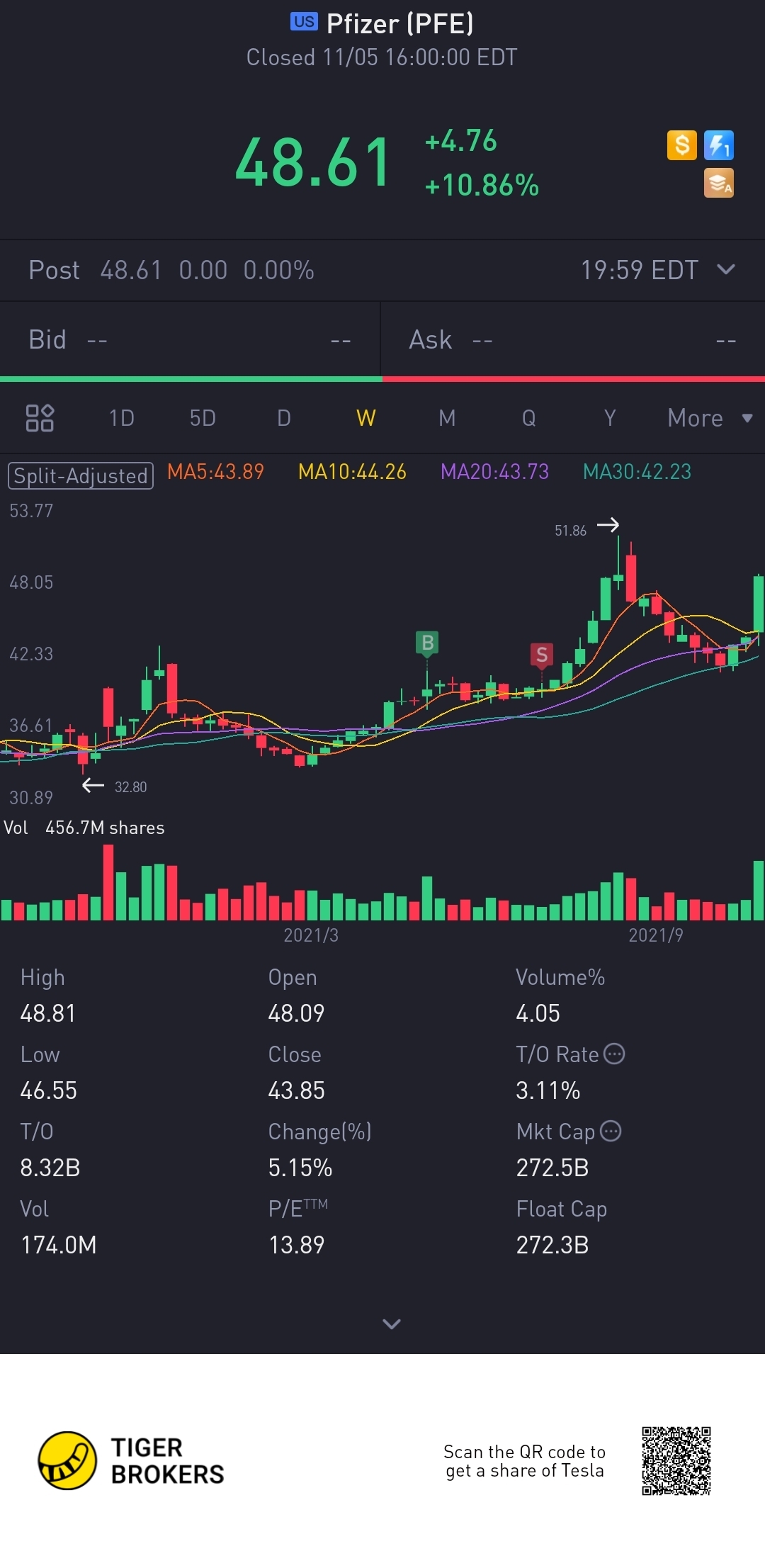This screenshot has height=1568, width=765.
Task: Tap the Vol 456.7M shares label
Action: click(x=84, y=828)
